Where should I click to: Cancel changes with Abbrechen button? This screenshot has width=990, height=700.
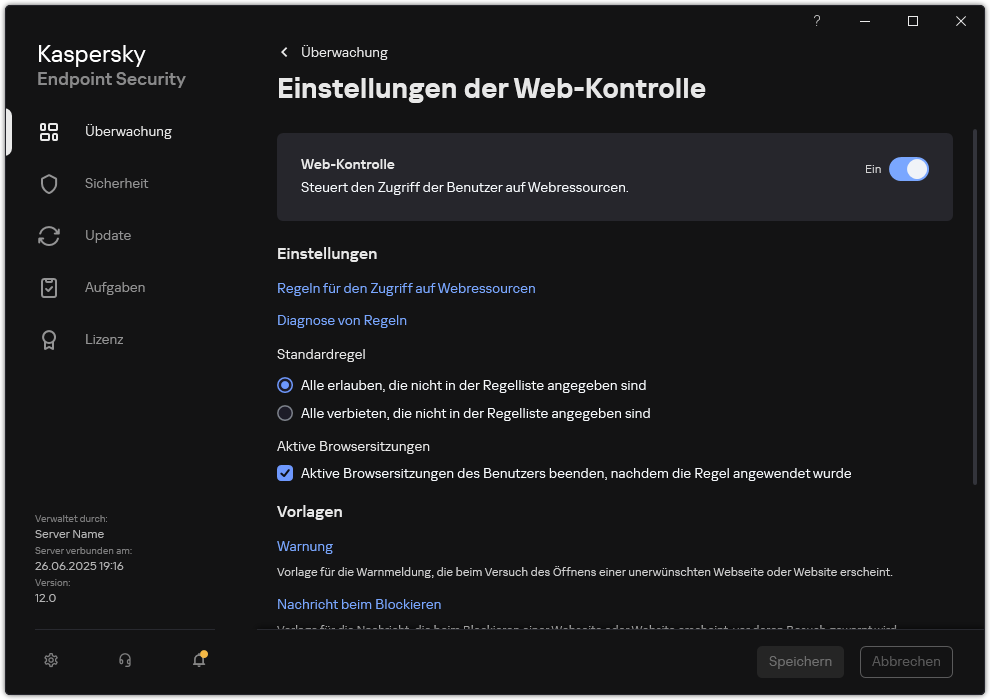[905, 661]
